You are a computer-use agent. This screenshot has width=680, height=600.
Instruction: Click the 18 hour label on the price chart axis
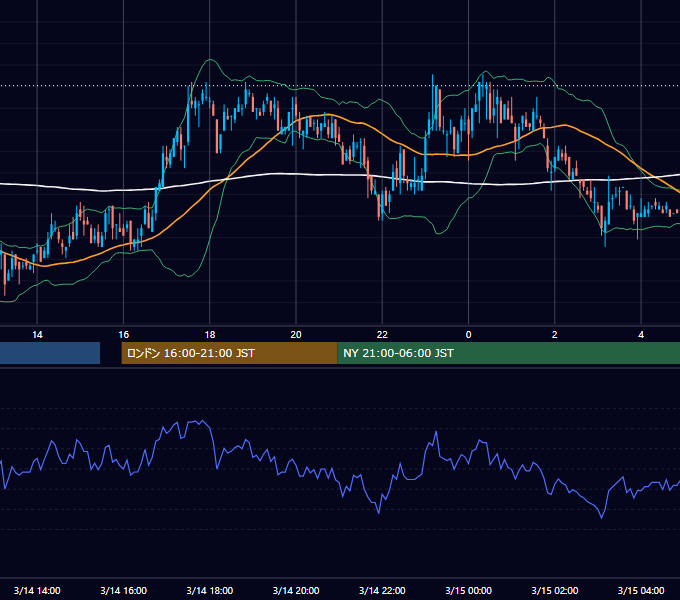click(210, 335)
